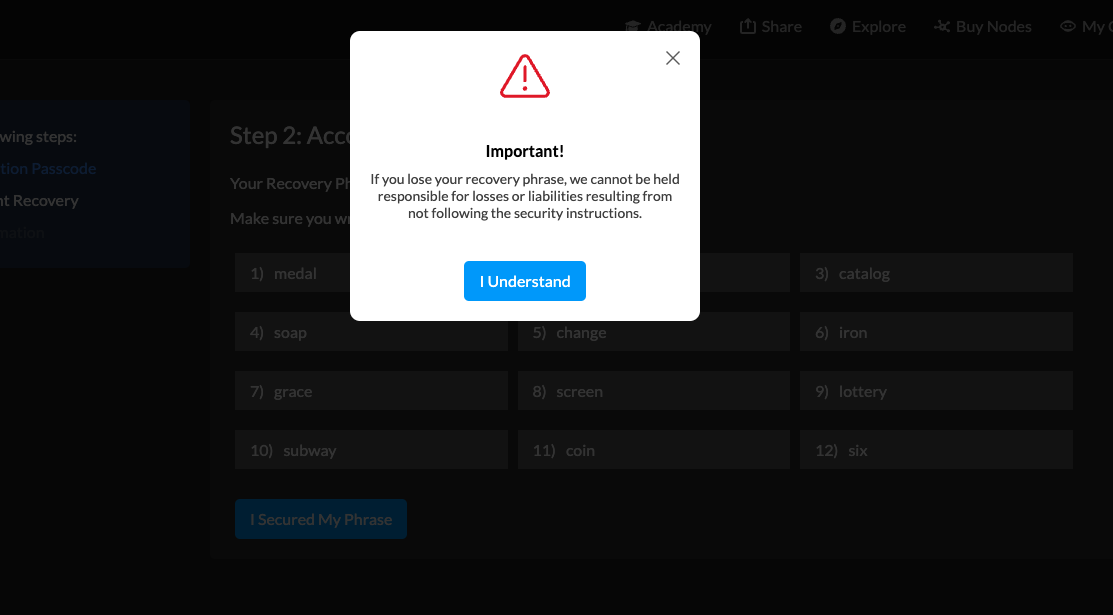Select the Passcode step link in the sidebar

tap(48, 168)
